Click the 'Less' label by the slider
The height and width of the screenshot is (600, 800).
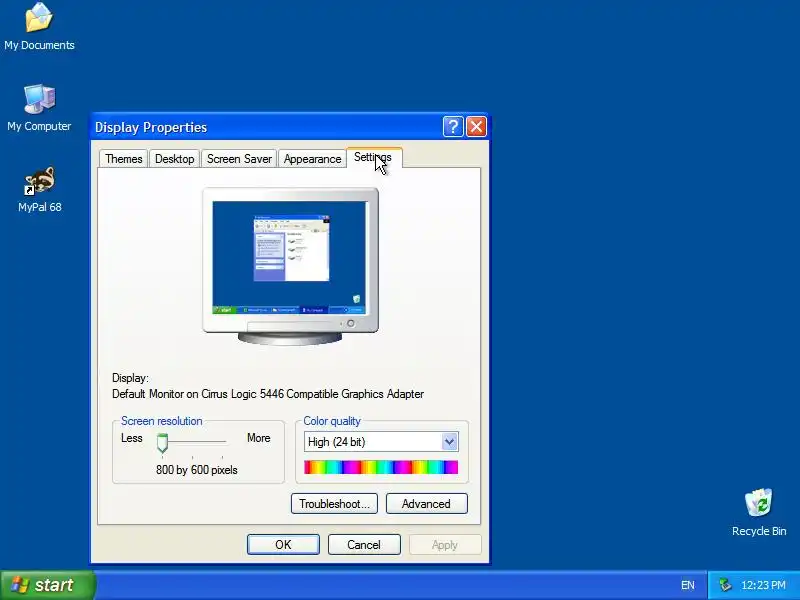(x=132, y=438)
